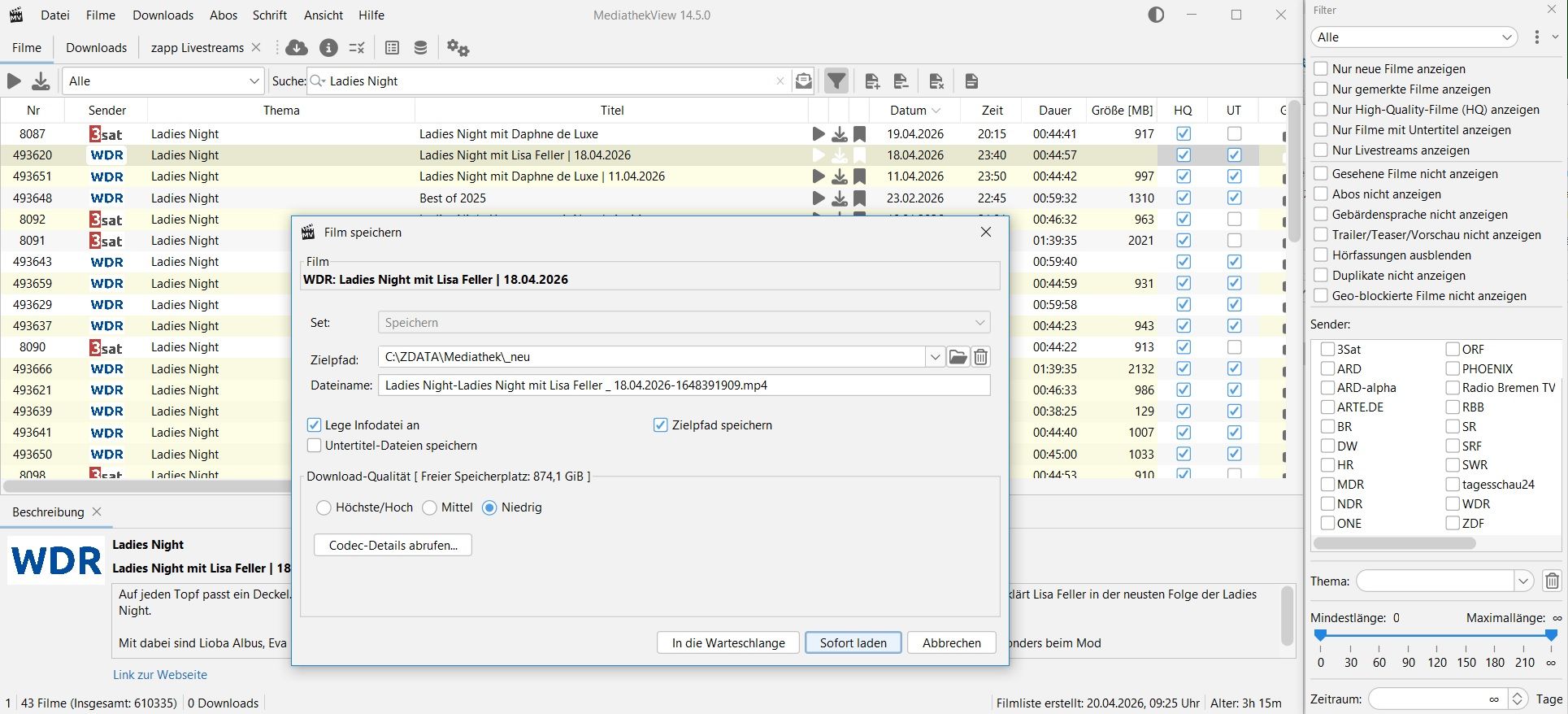Open the Alle dropdown left of Suche
Screen dimensions: 1568x714
(164, 81)
